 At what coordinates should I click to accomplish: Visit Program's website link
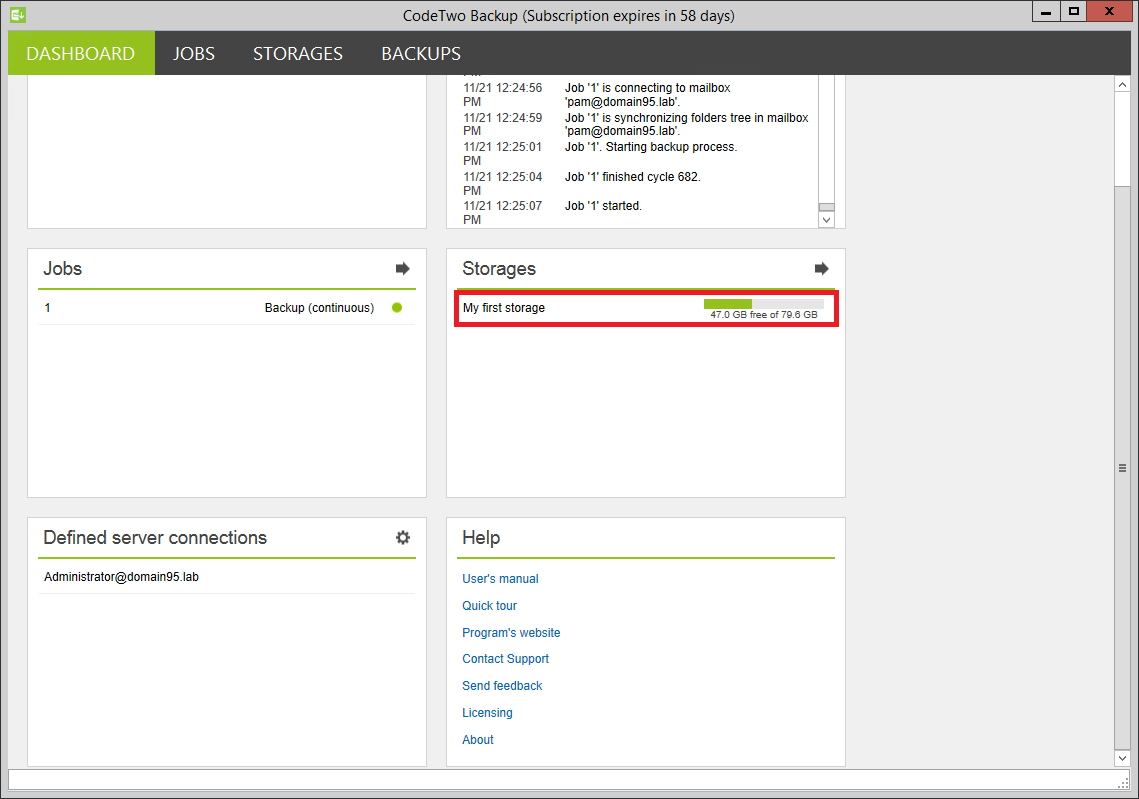511,633
